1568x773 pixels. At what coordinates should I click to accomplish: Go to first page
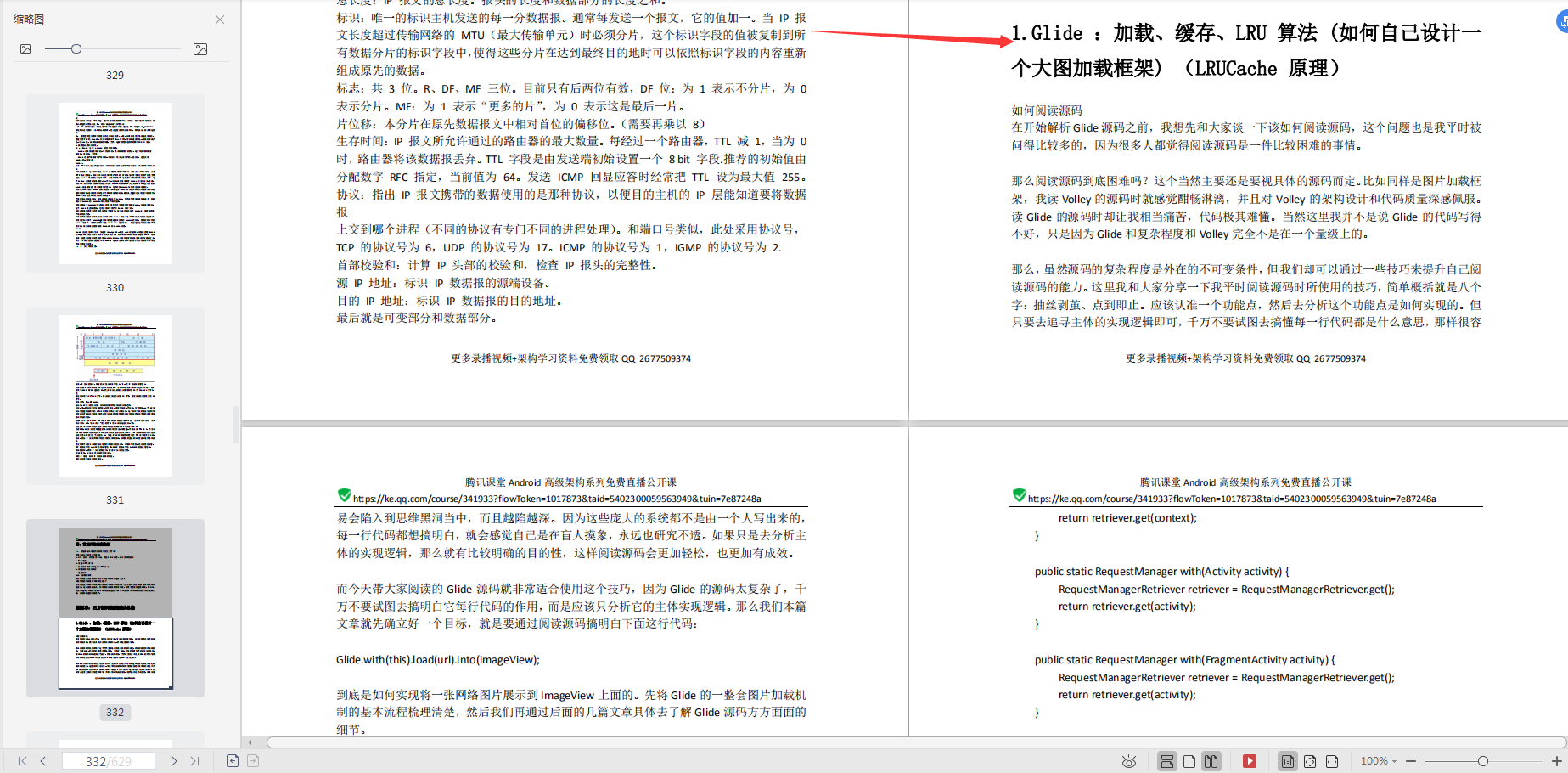tap(23, 761)
